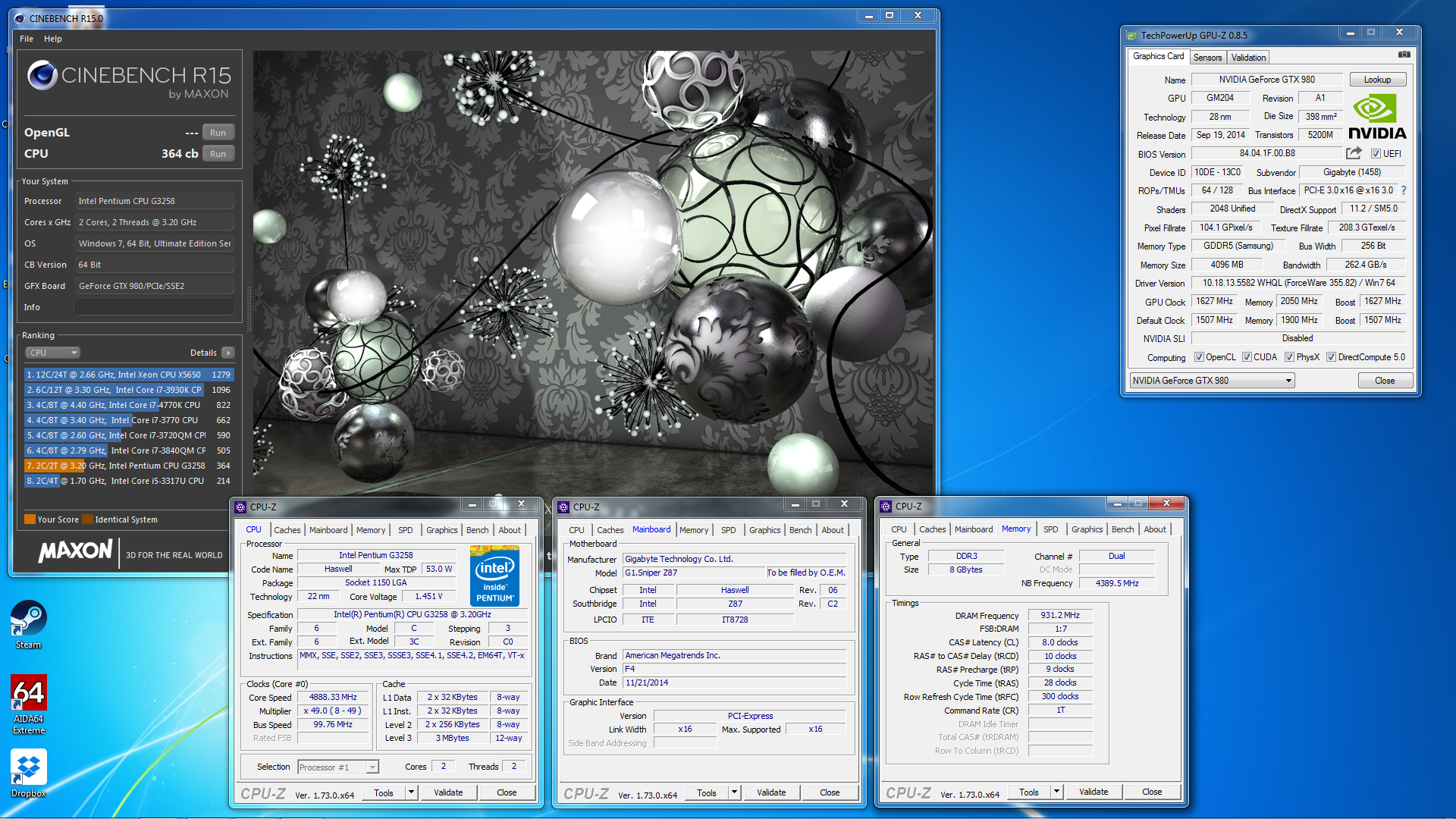Screen dimensions: 1456x819
Task: Click Close in the Memory CPU-Z window
Action: [1152, 792]
